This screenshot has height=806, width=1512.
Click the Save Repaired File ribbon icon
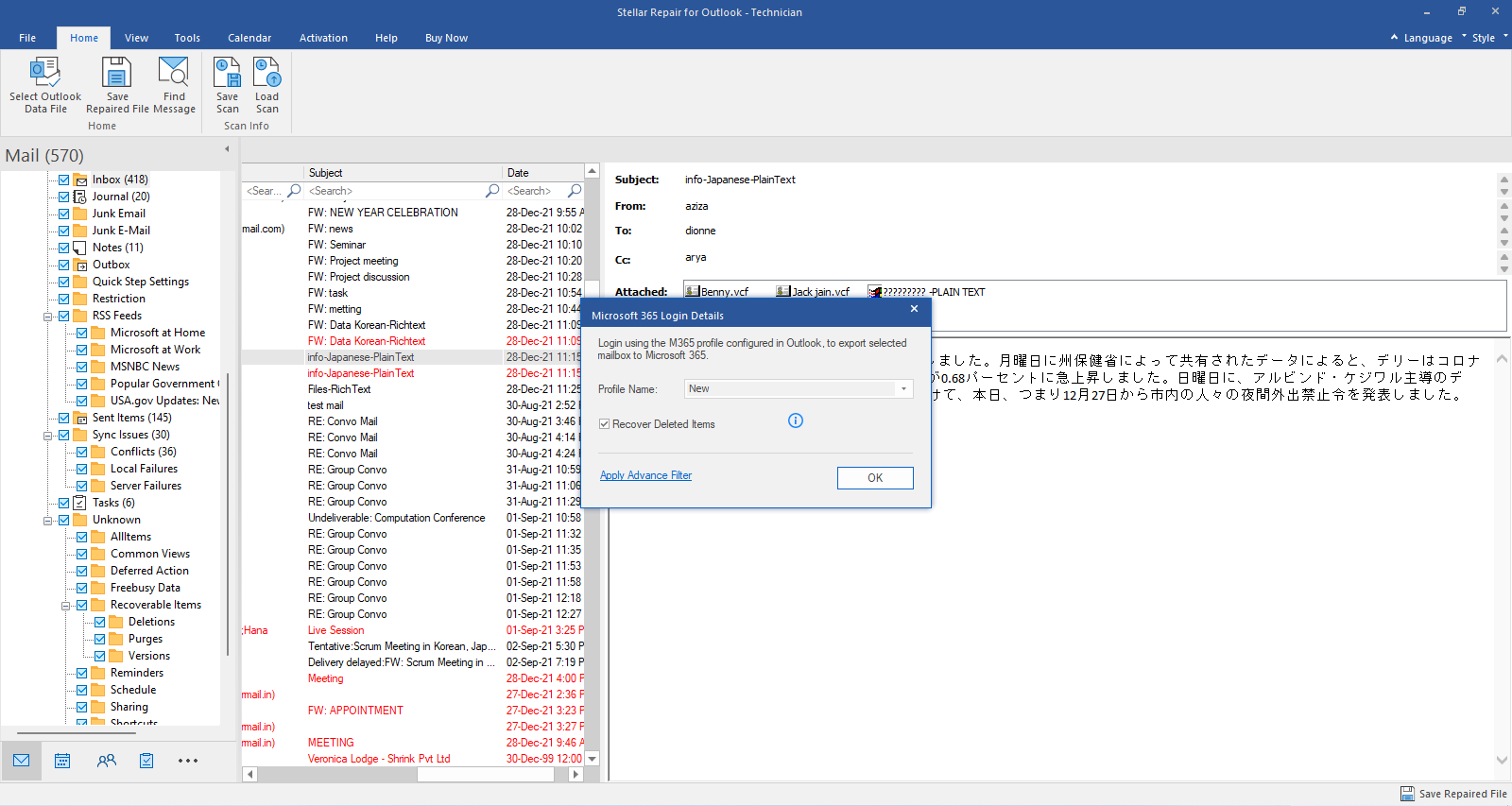pos(117,73)
